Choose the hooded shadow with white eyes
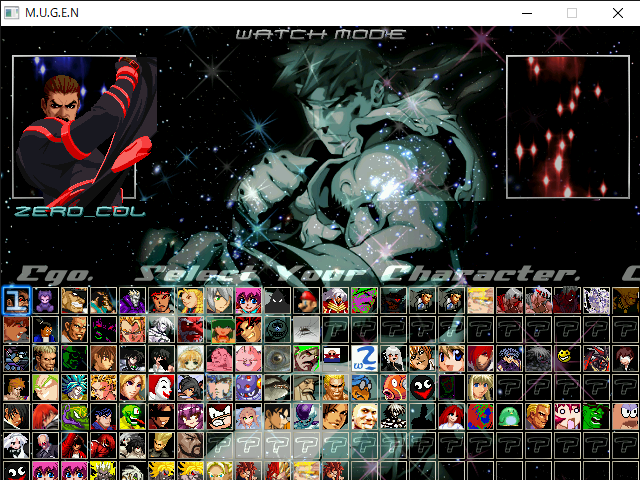This screenshot has height=480, width=640. tap(277, 301)
